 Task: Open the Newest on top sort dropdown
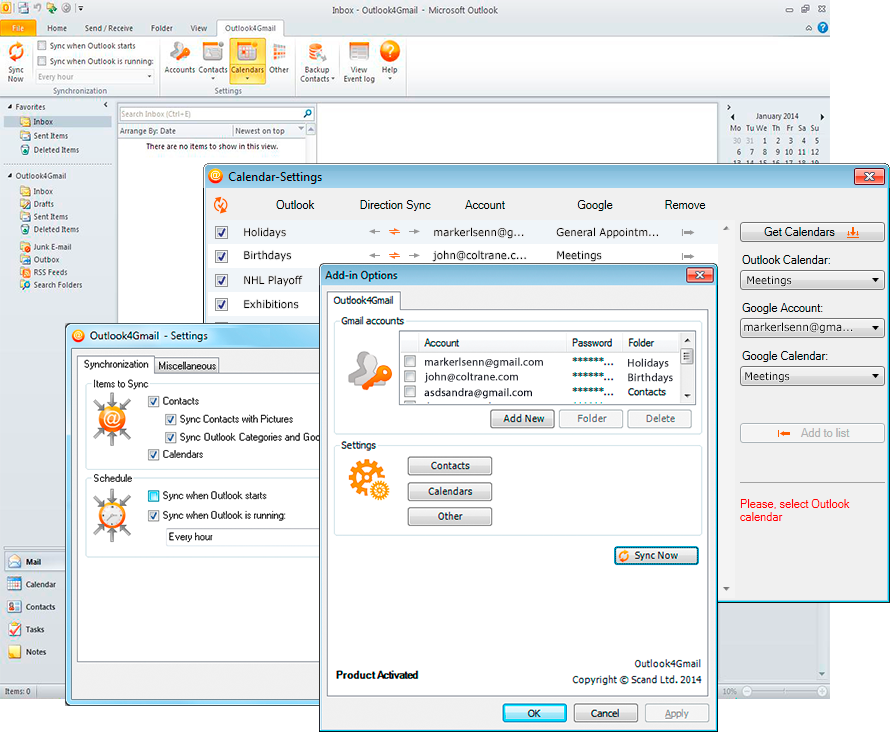tap(269, 131)
